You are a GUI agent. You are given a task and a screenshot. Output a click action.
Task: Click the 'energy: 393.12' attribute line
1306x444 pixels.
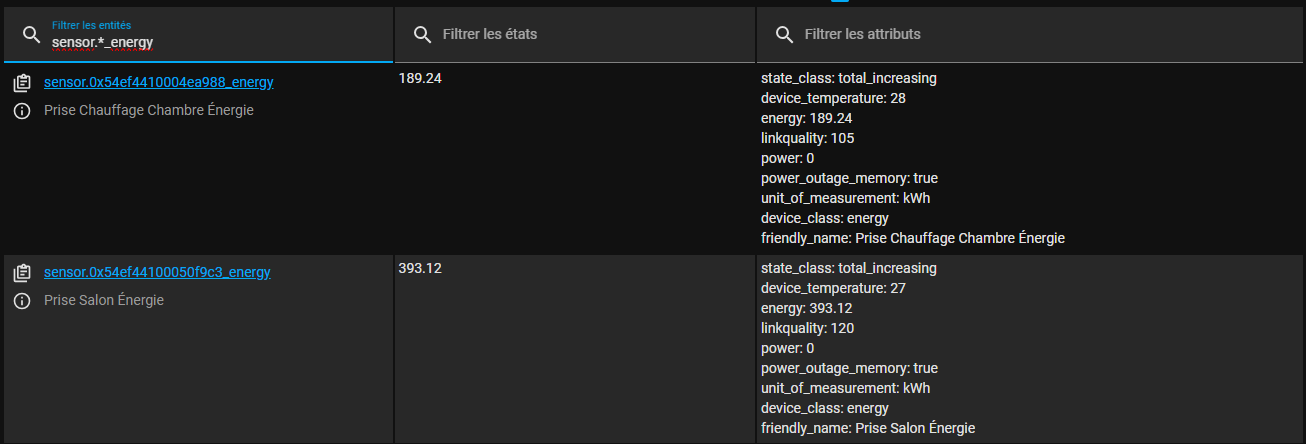806,308
